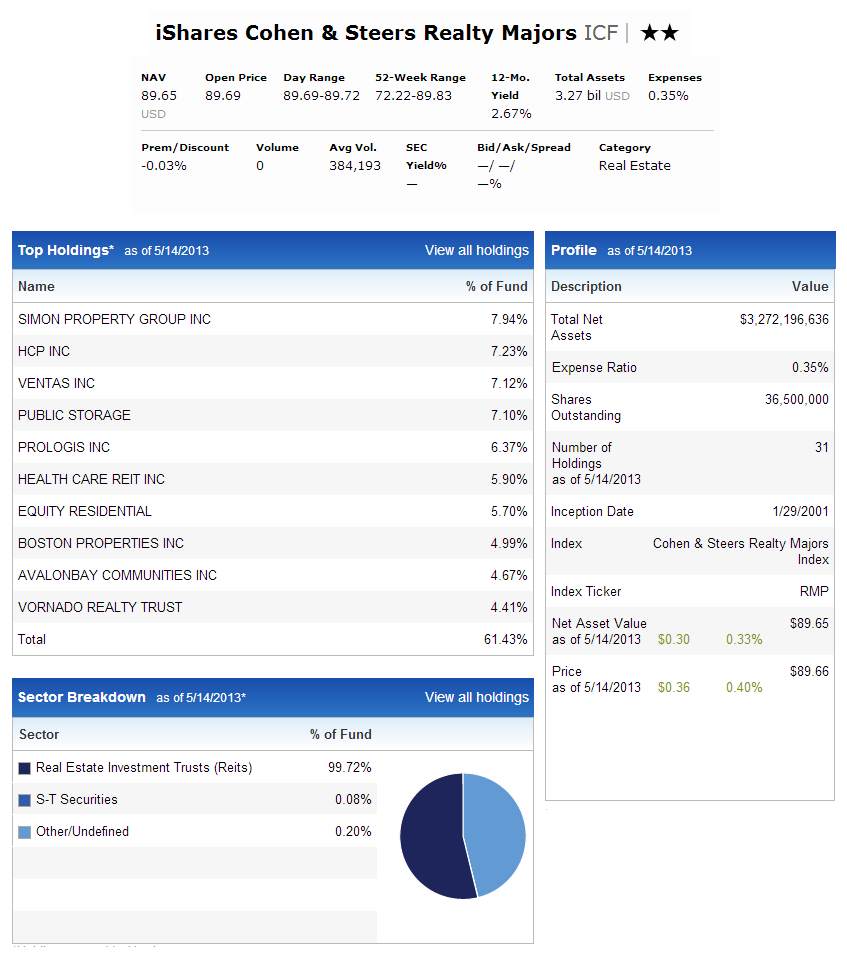Click the RMP index ticker
Image resolution: width=847 pixels, height=967 pixels.
(x=814, y=592)
